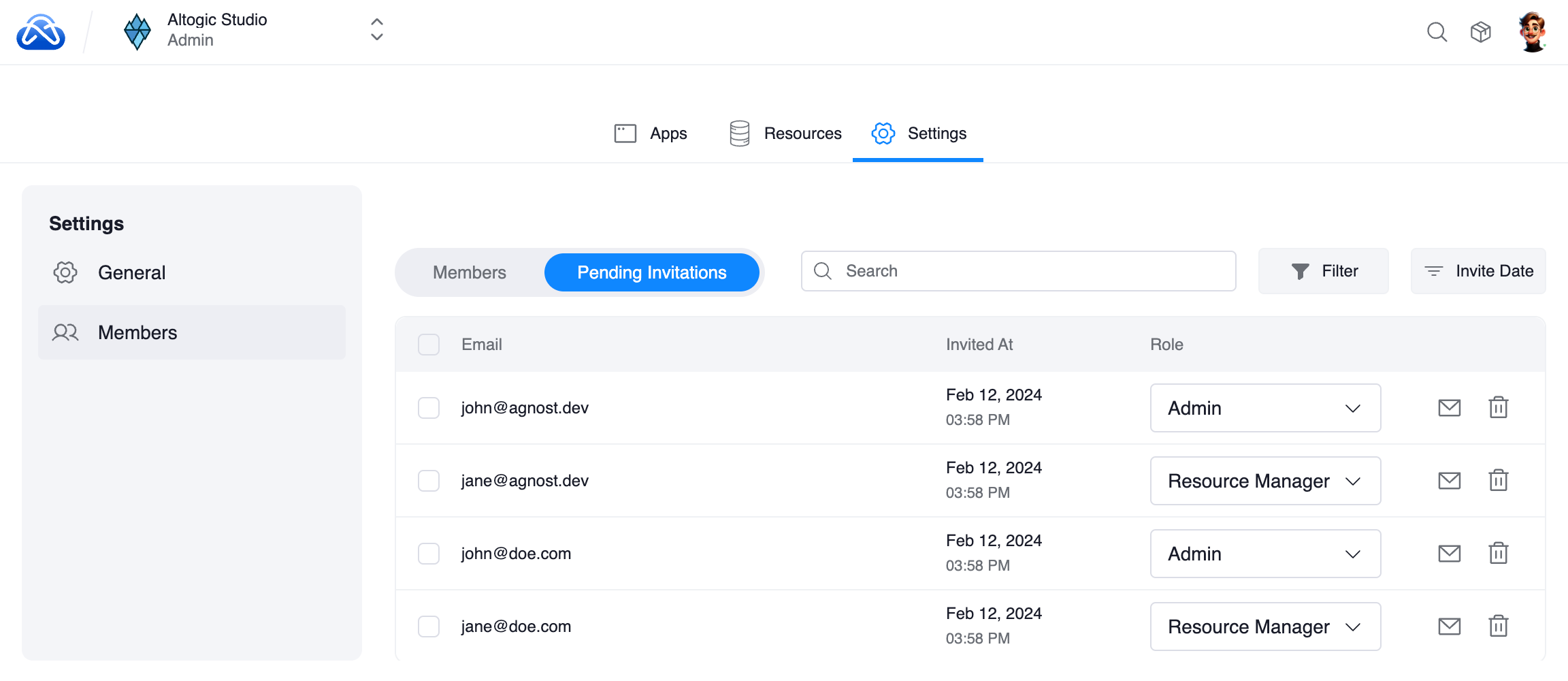Open the search magnifier icon in header
Image resolution: width=1568 pixels, height=681 pixels.
1437,32
